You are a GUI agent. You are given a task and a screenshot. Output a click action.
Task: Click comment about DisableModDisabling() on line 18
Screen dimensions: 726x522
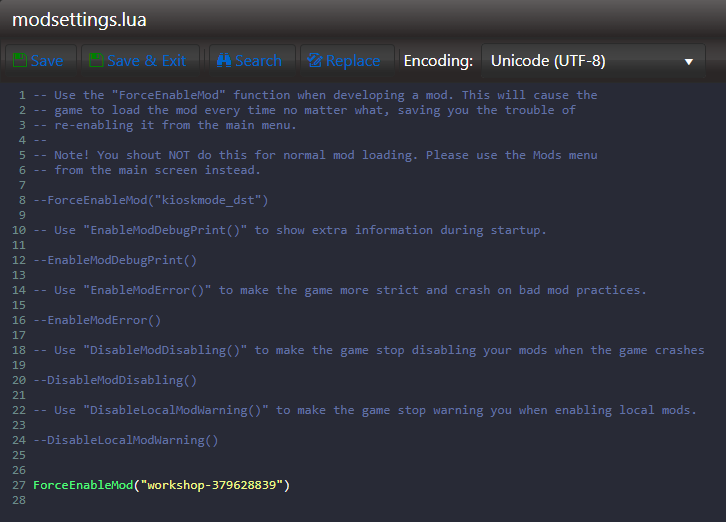[x=369, y=350]
